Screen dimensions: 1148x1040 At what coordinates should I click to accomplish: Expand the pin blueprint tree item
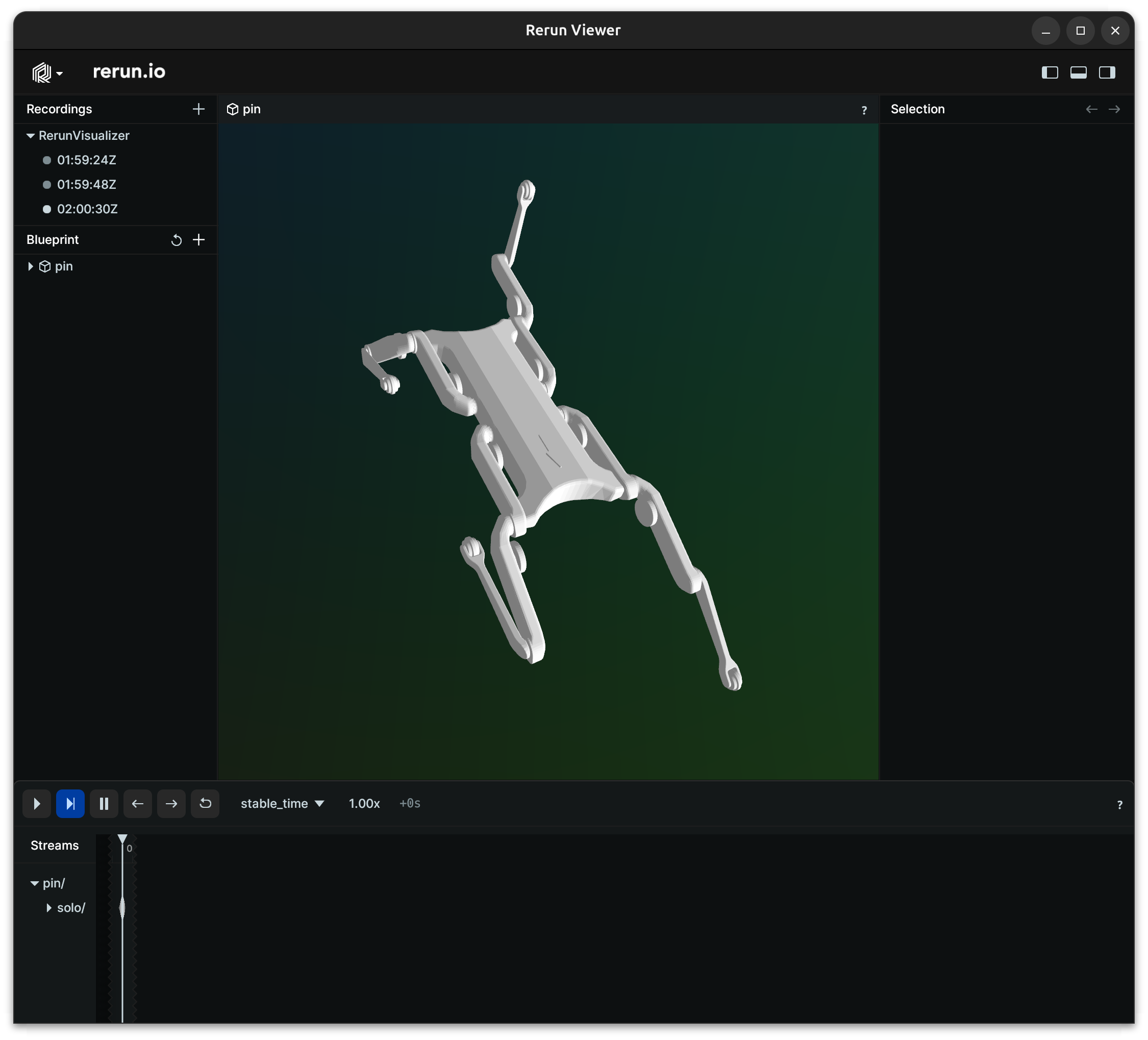pos(31,266)
